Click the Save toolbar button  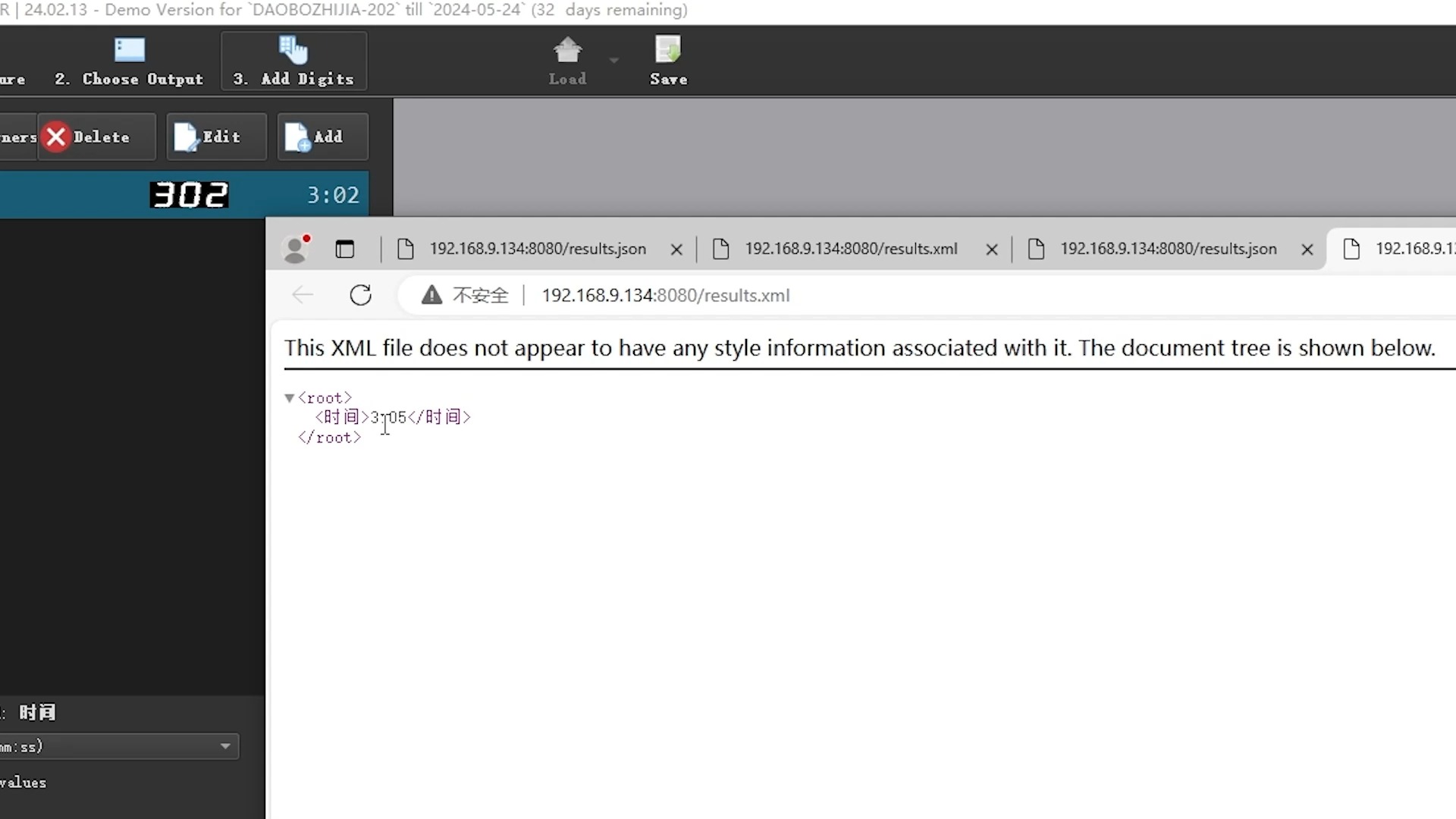(668, 61)
